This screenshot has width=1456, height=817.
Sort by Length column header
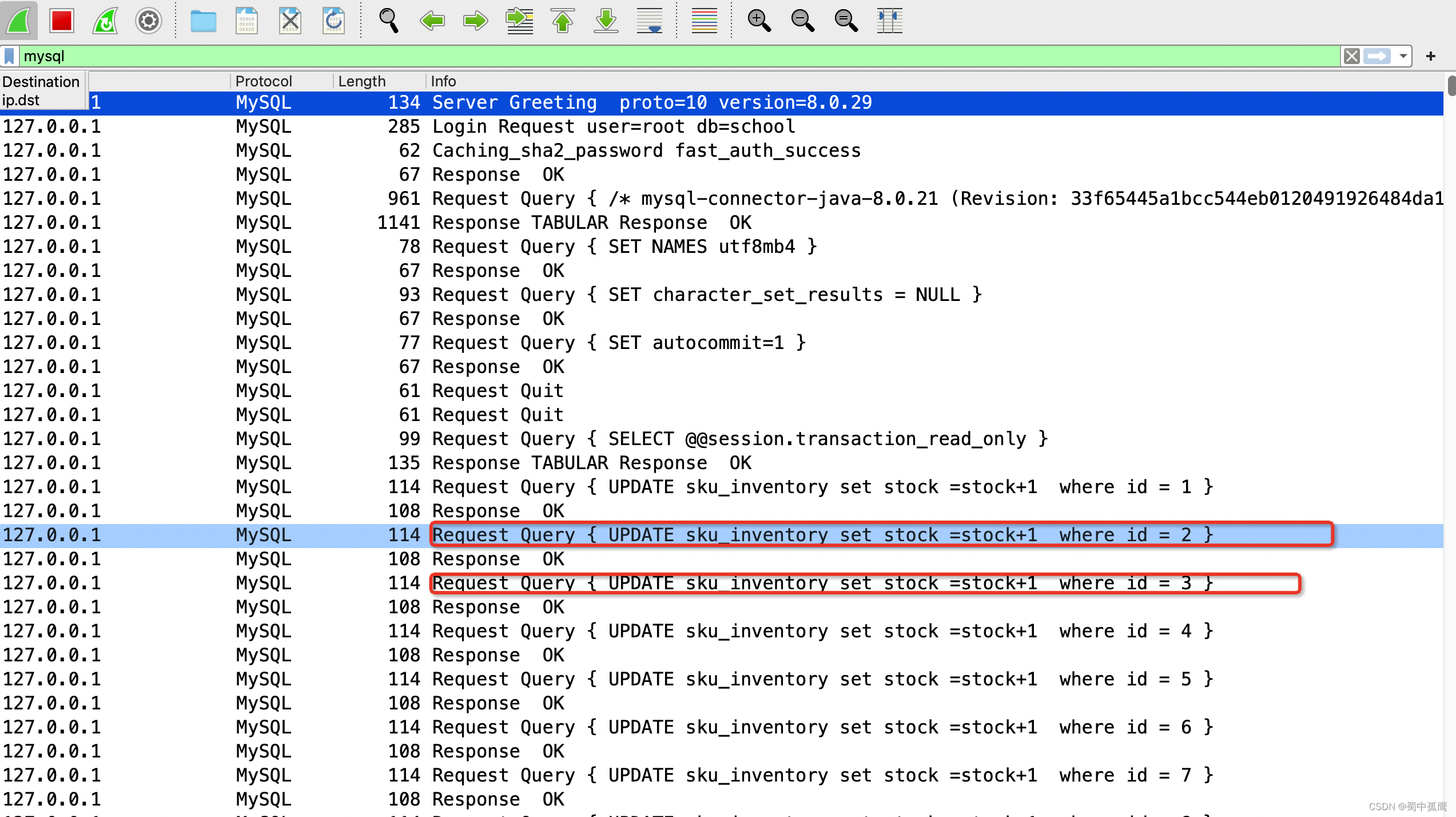coord(379,81)
